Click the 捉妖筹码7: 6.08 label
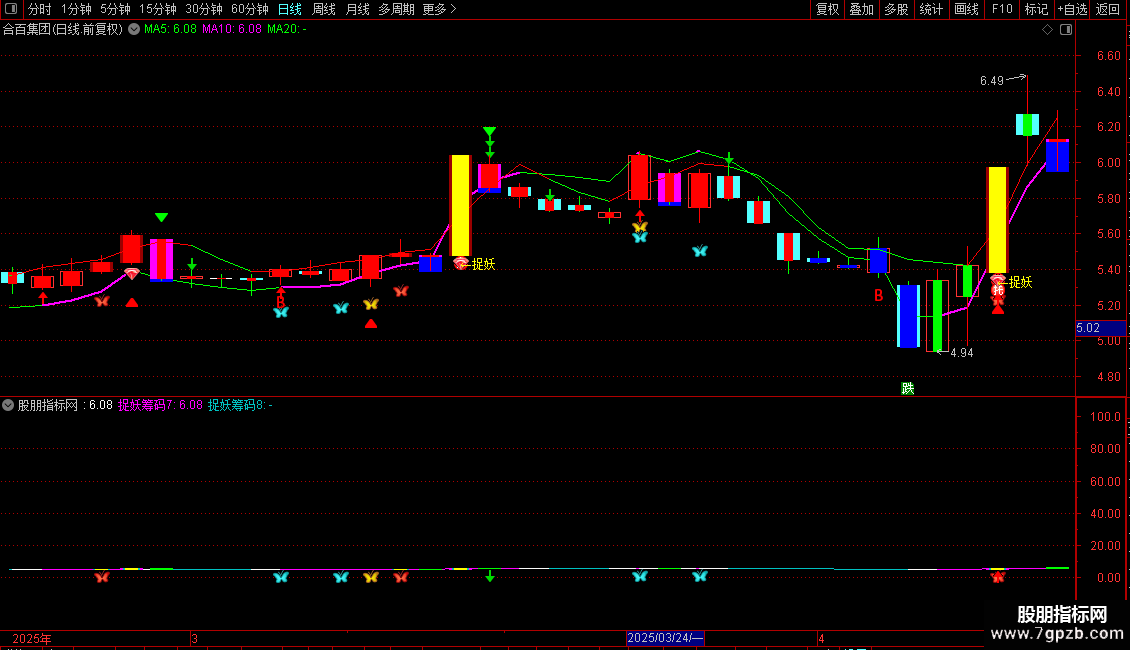The height and width of the screenshot is (650, 1130). (160, 405)
